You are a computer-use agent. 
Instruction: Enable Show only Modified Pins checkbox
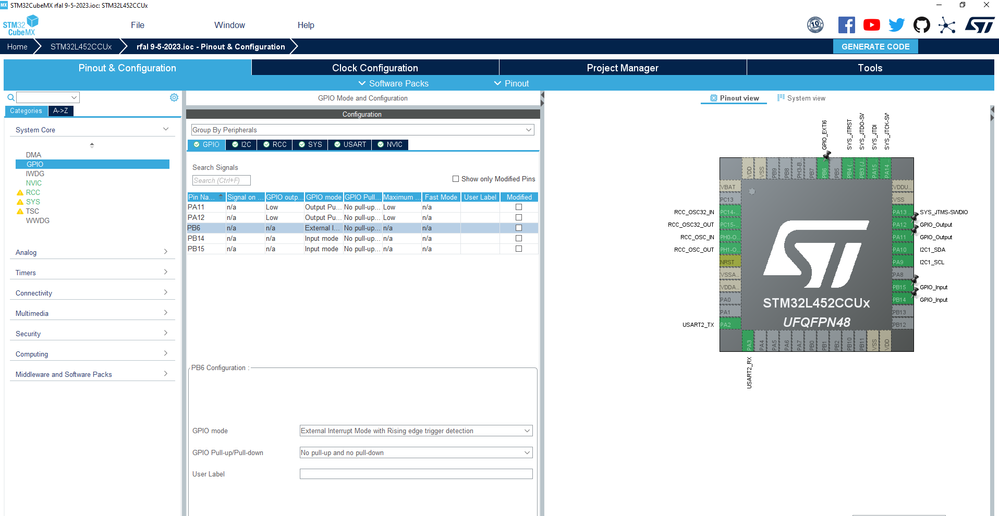click(456, 179)
